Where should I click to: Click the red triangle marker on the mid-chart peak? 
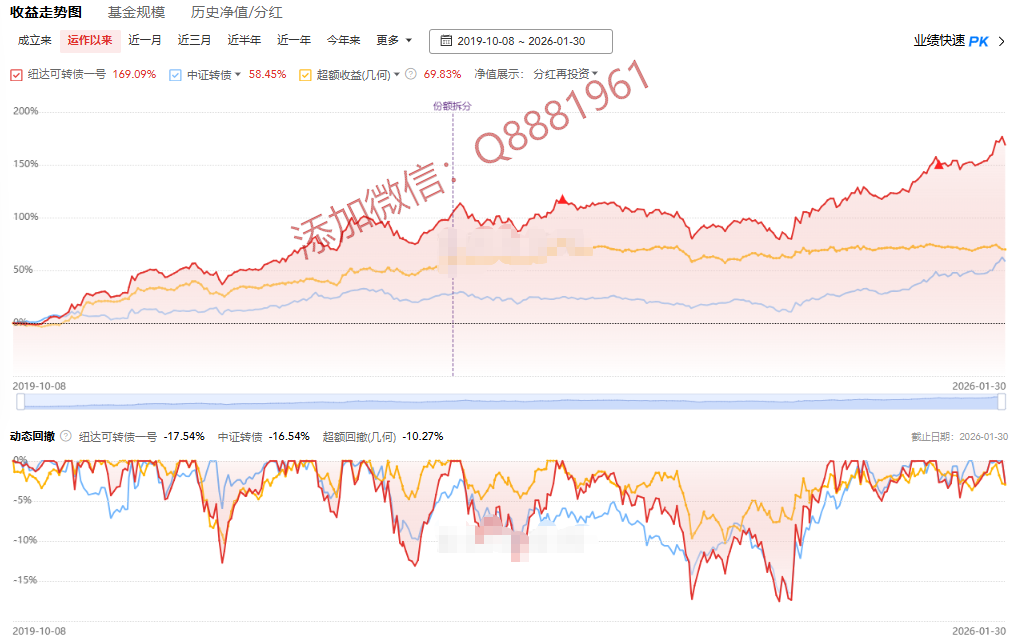(563, 200)
